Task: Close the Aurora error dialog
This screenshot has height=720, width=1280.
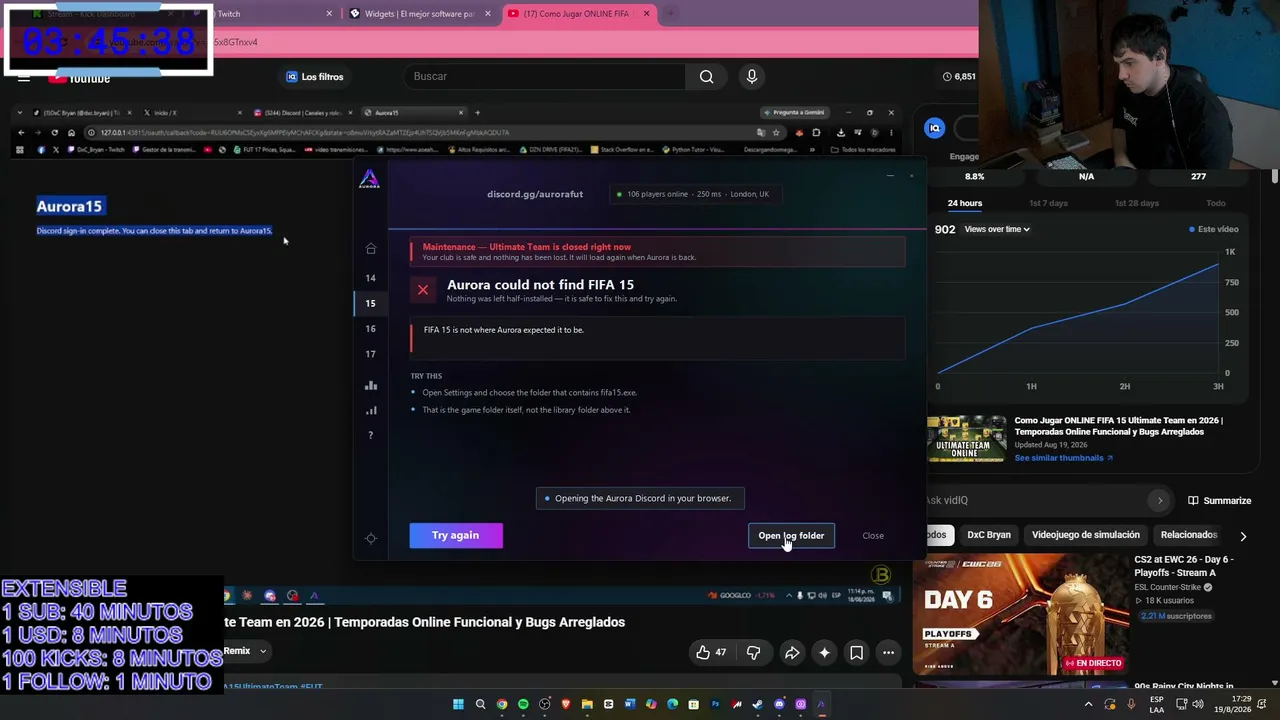Action: pos(873,535)
